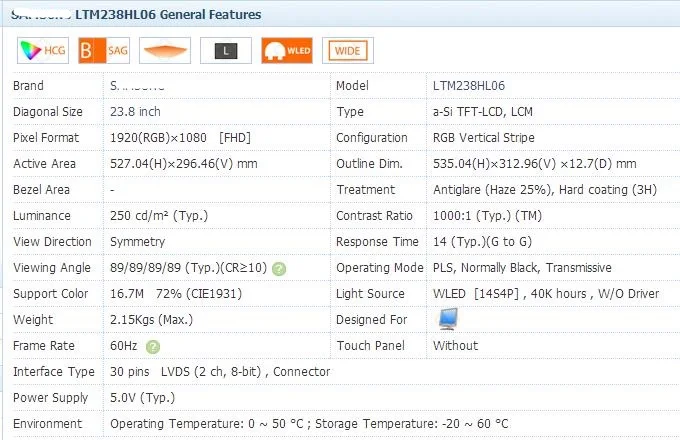This screenshot has width=680, height=440.
Task: Click the WLED backlight icon
Action: [287, 51]
